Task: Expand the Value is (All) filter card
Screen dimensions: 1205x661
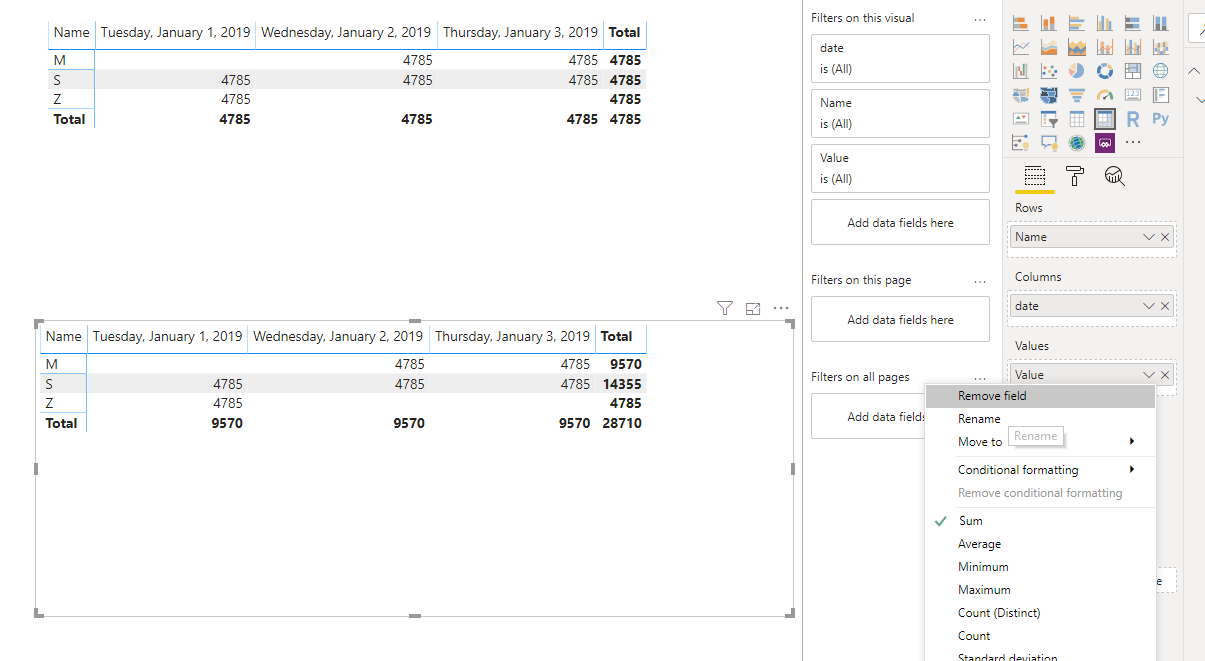Action: [900, 168]
